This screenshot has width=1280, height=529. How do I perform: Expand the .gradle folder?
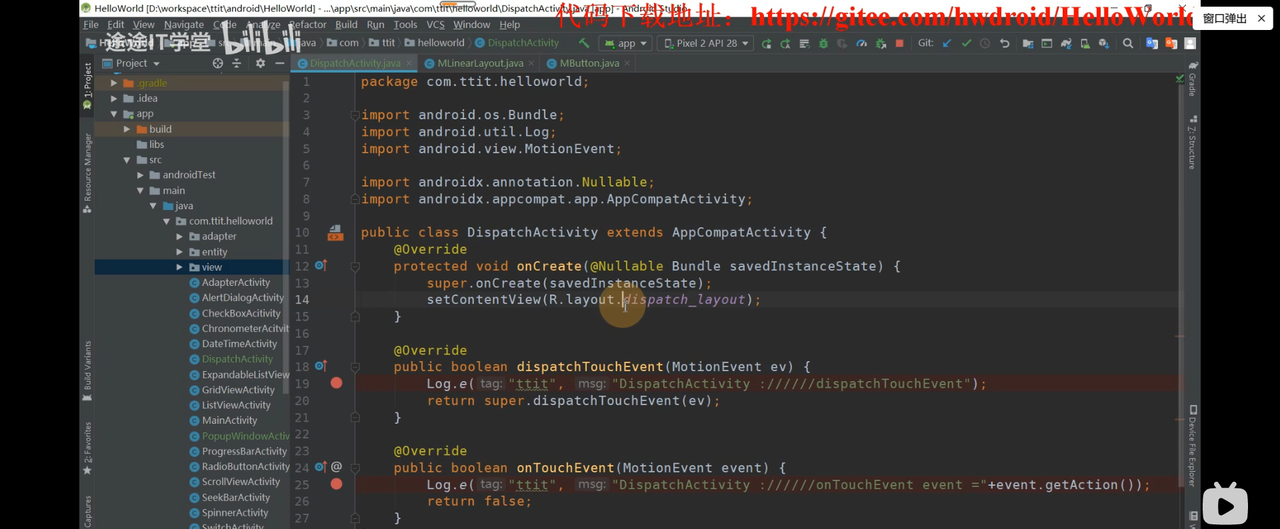click(x=114, y=83)
